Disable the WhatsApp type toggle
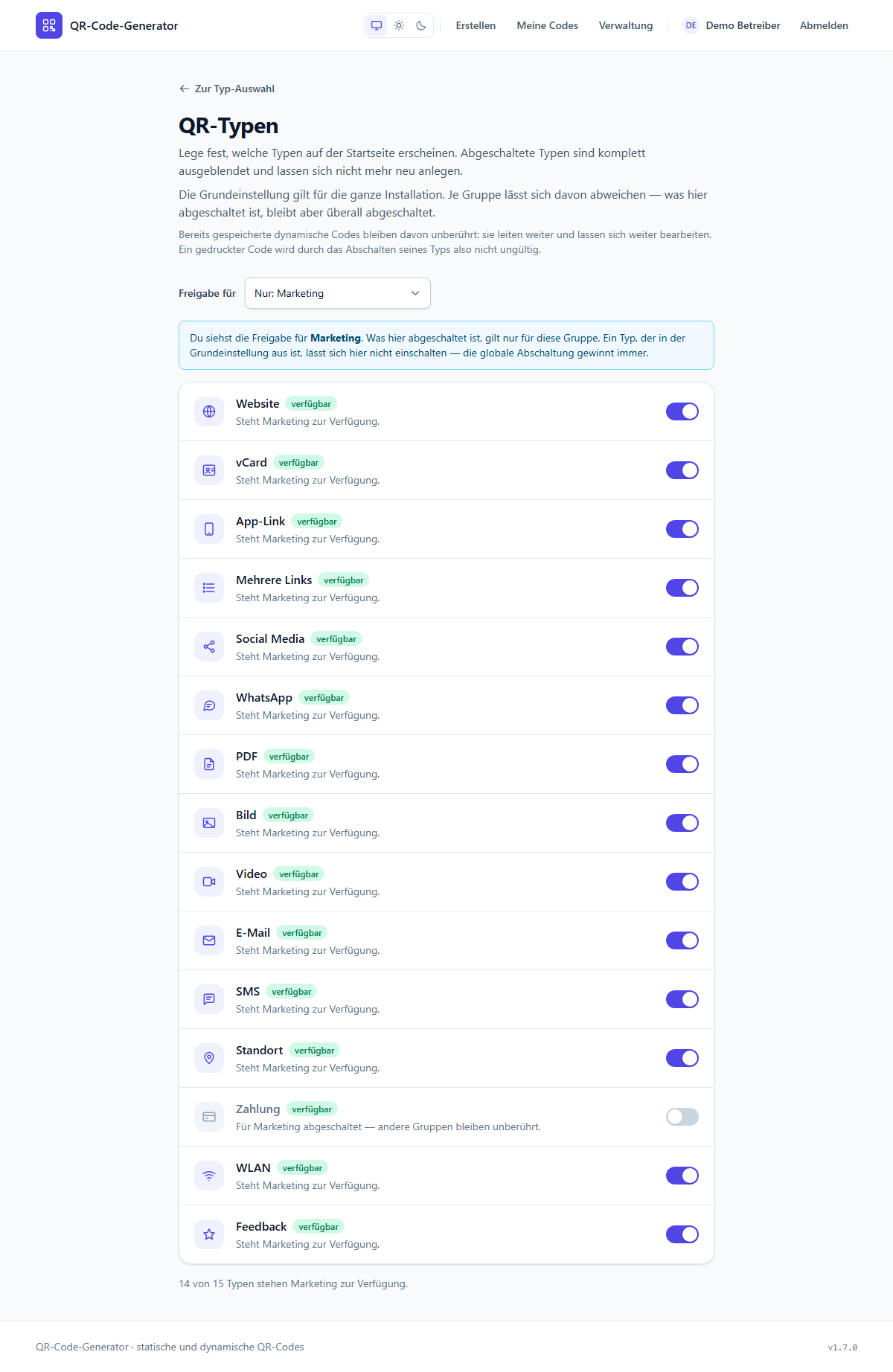Viewport: 893px width, 1372px height. [x=682, y=705]
